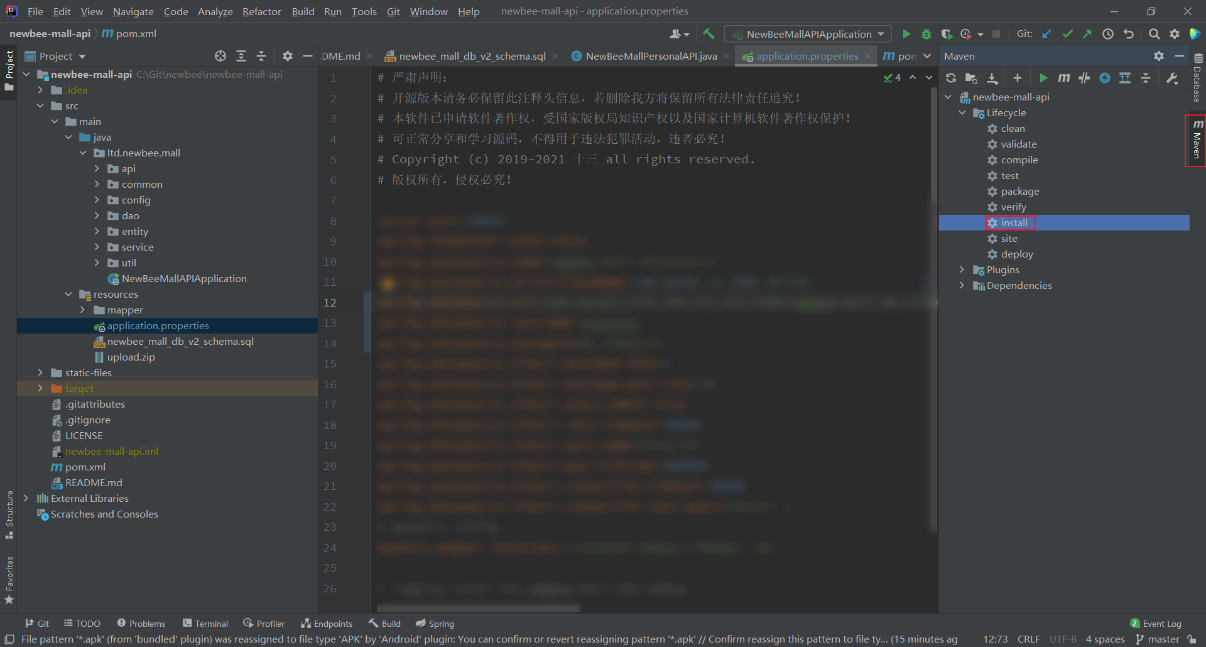Click the Git update project arrow
The image size is (1206, 647).
coord(1047,34)
